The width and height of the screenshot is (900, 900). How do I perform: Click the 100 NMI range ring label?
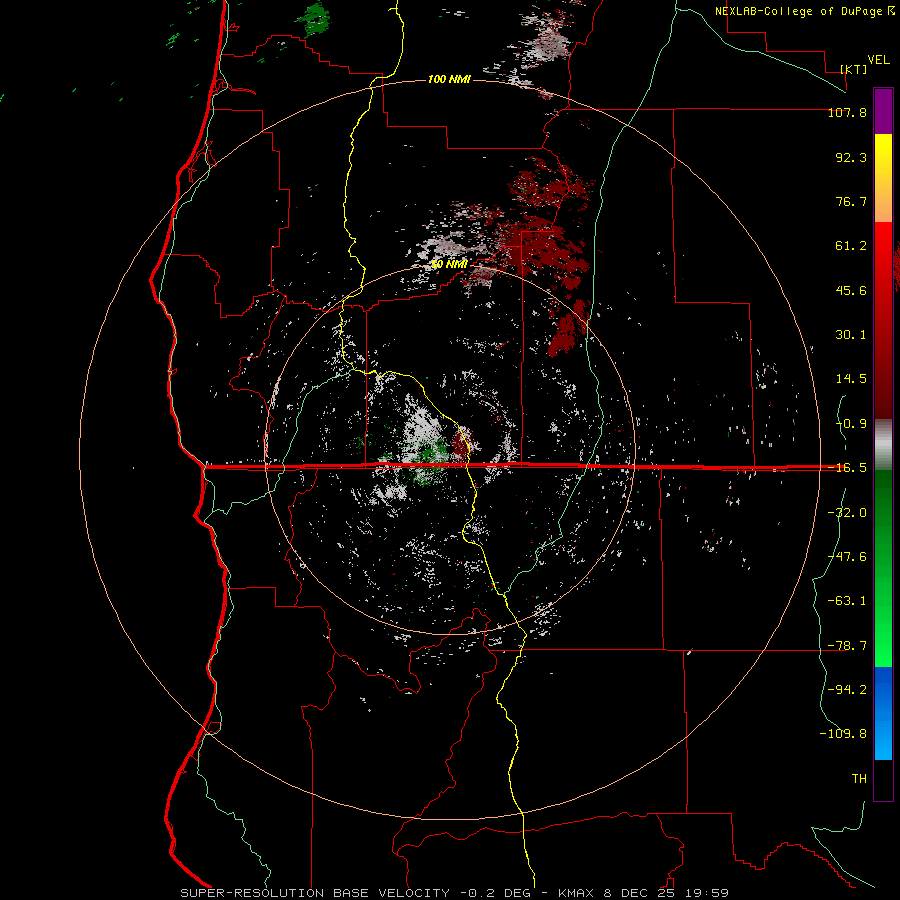[449, 79]
